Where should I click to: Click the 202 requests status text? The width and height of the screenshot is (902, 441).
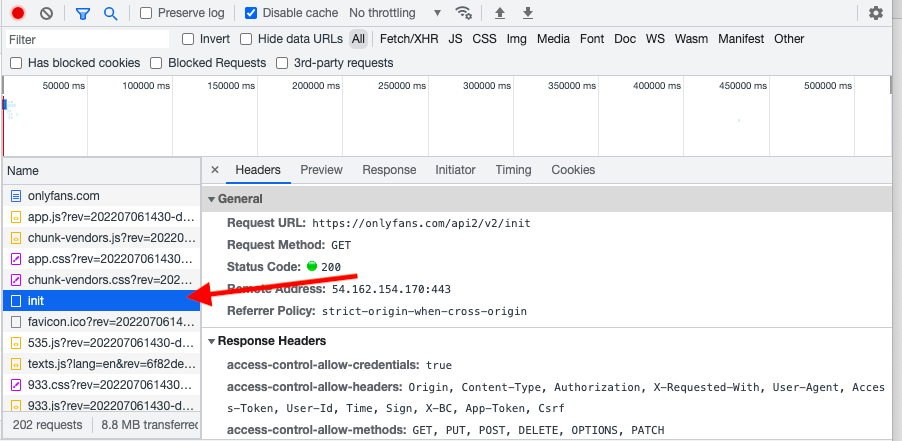47,425
